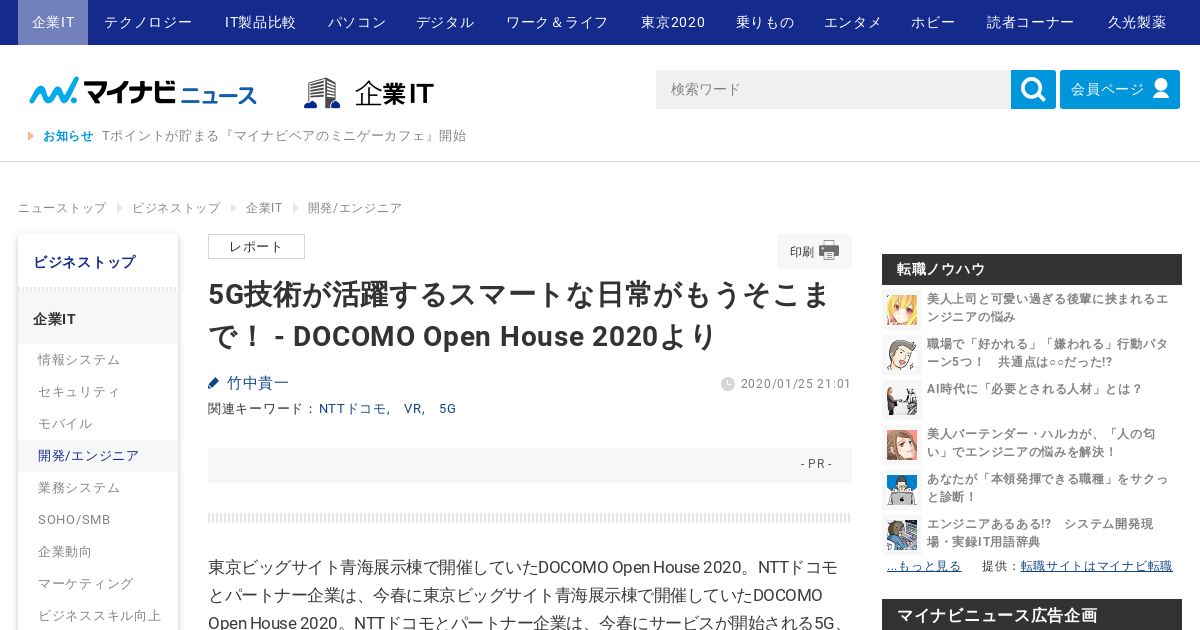Screen dimensions: 1200x630
Task: Focus the 検索ワード search field
Action: [833, 89]
